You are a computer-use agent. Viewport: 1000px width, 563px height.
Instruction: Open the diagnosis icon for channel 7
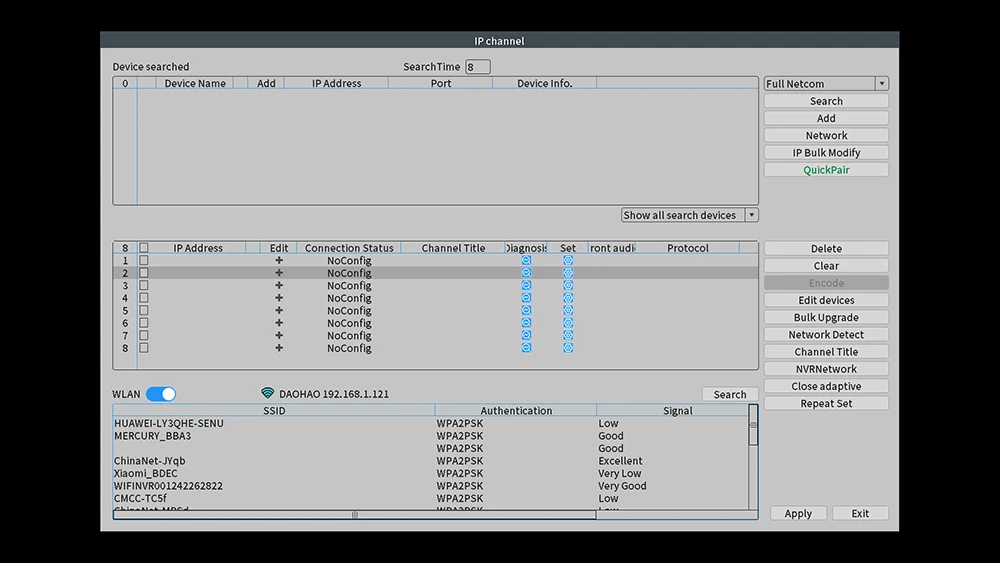tap(526, 335)
